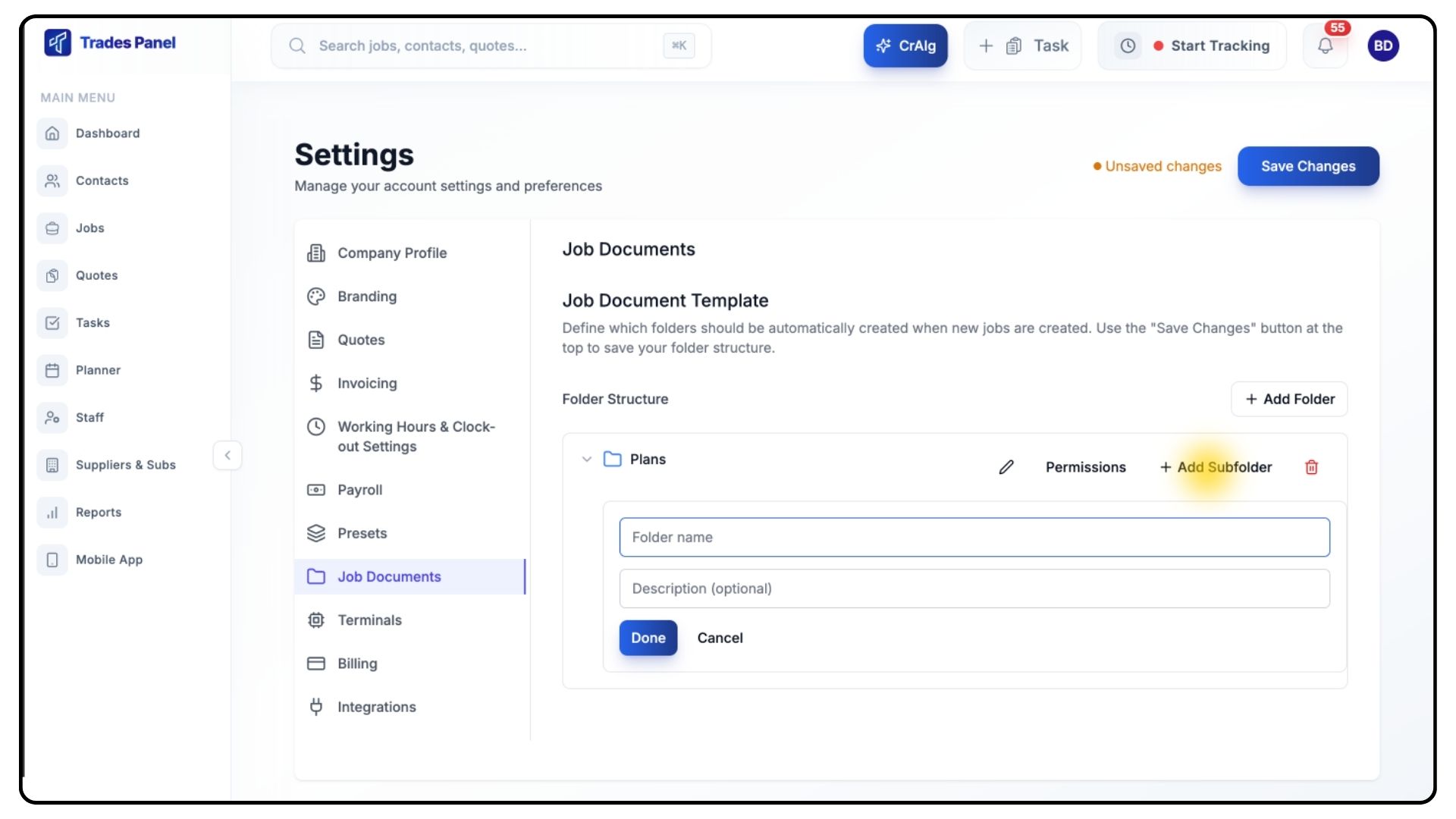Focus the Folder name field
Screen dimensions: 1456x819
point(974,537)
